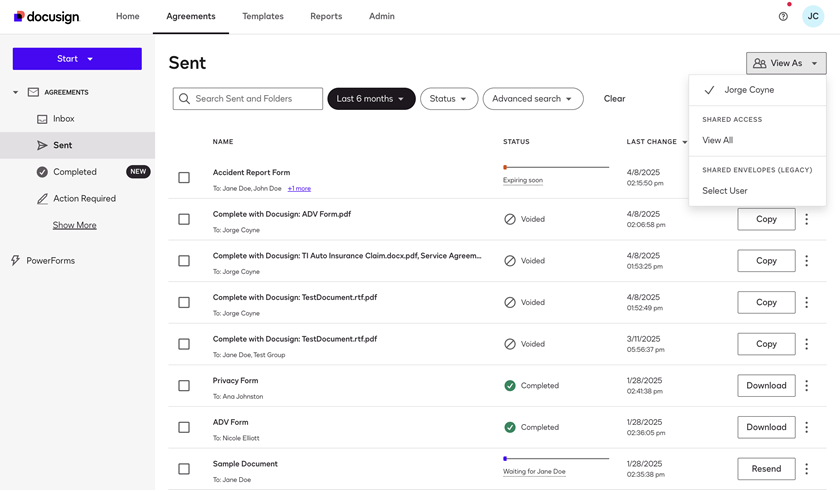
Task: Tick the Privacy Form checkbox
Action: (x=184, y=386)
